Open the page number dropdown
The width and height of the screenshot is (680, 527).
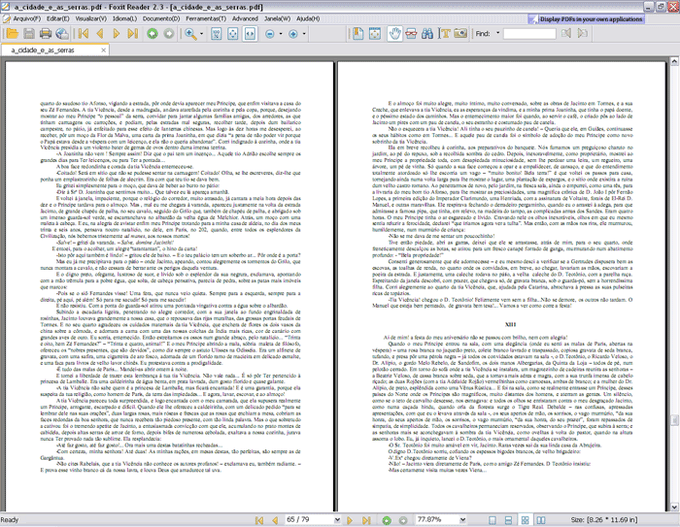coord(337,520)
